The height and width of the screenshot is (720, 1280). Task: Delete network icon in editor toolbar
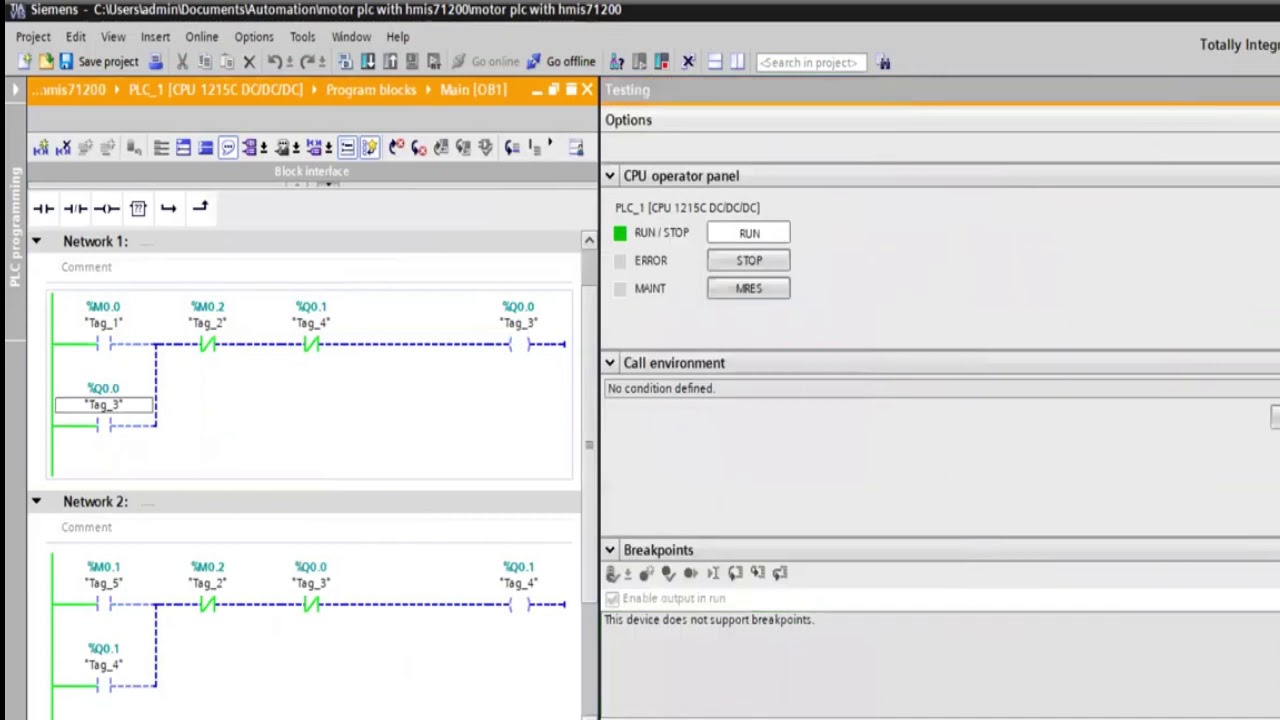click(63, 148)
